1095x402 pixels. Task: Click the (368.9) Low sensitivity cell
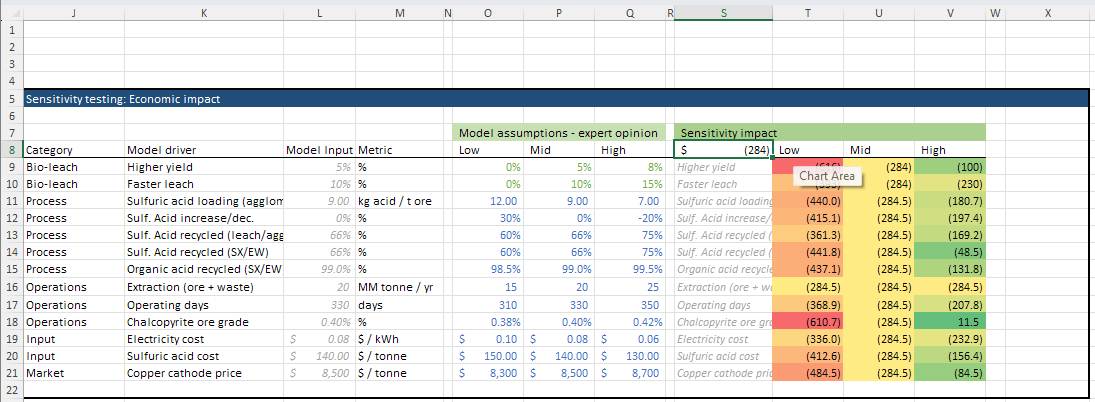point(808,305)
